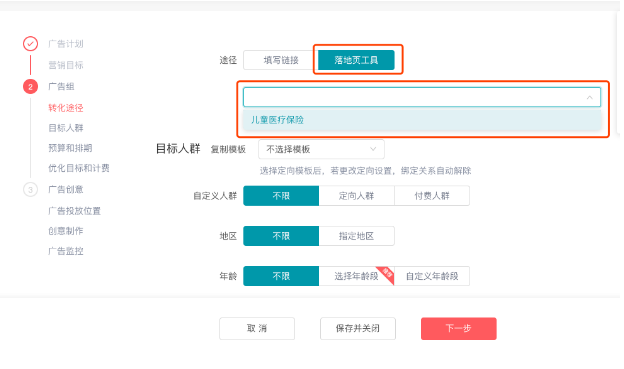Set 自定义人群 to 不限

(x=281, y=196)
